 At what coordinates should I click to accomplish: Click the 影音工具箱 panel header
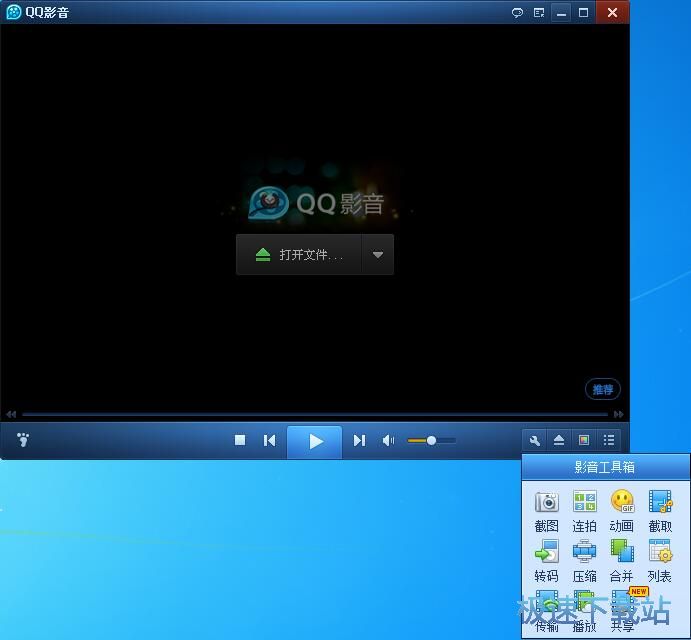pos(606,467)
